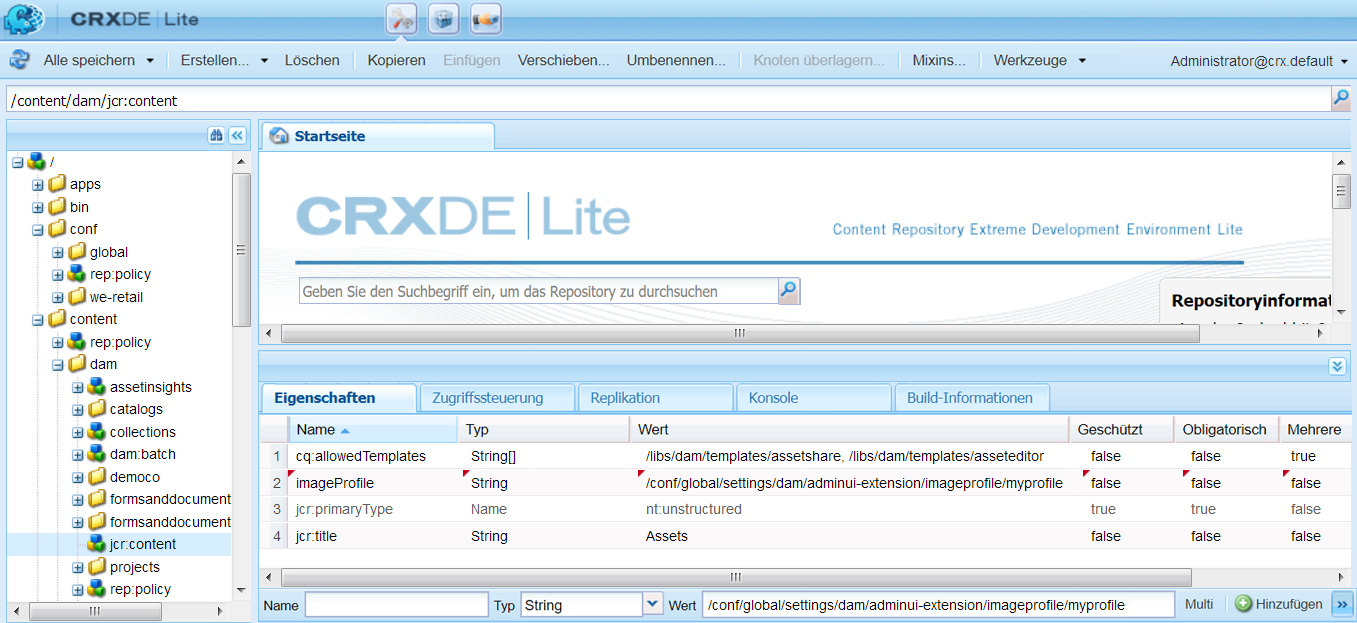Open the Package Manager icon at top
This screenshot has width=1357, height=623.
tap(443, 18)
